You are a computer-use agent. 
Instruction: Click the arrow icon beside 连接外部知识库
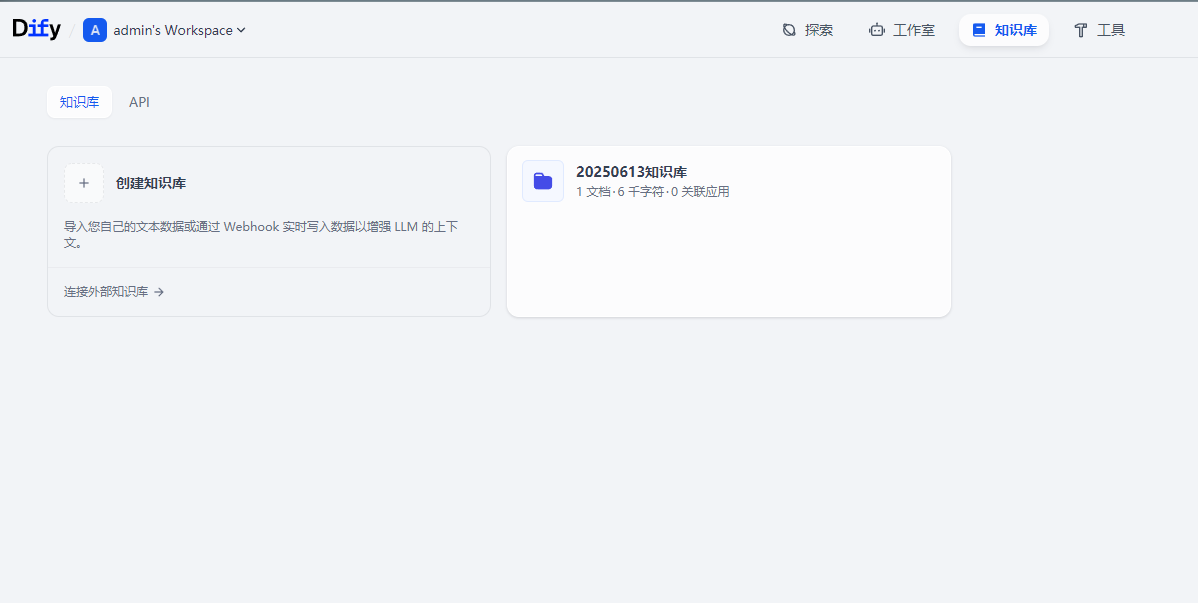tap(159, 292)
